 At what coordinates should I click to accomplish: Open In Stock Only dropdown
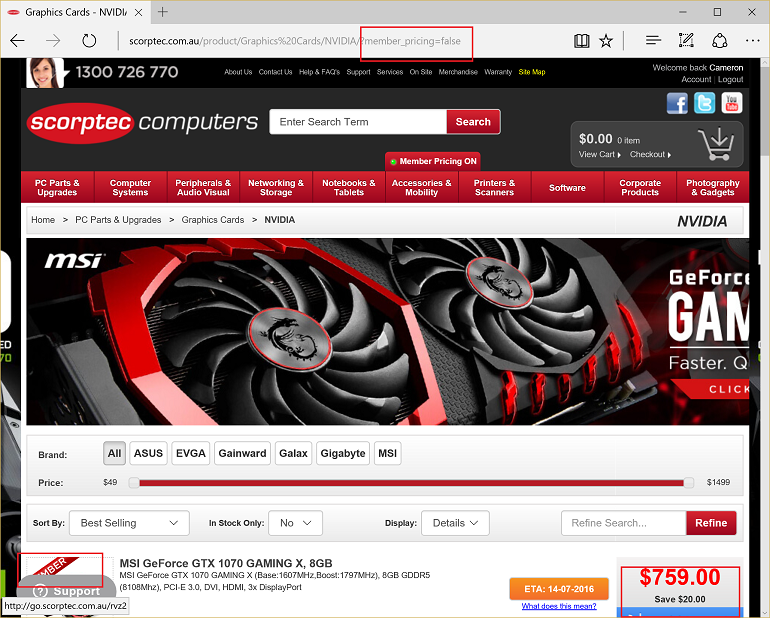[x=295, y=523]
